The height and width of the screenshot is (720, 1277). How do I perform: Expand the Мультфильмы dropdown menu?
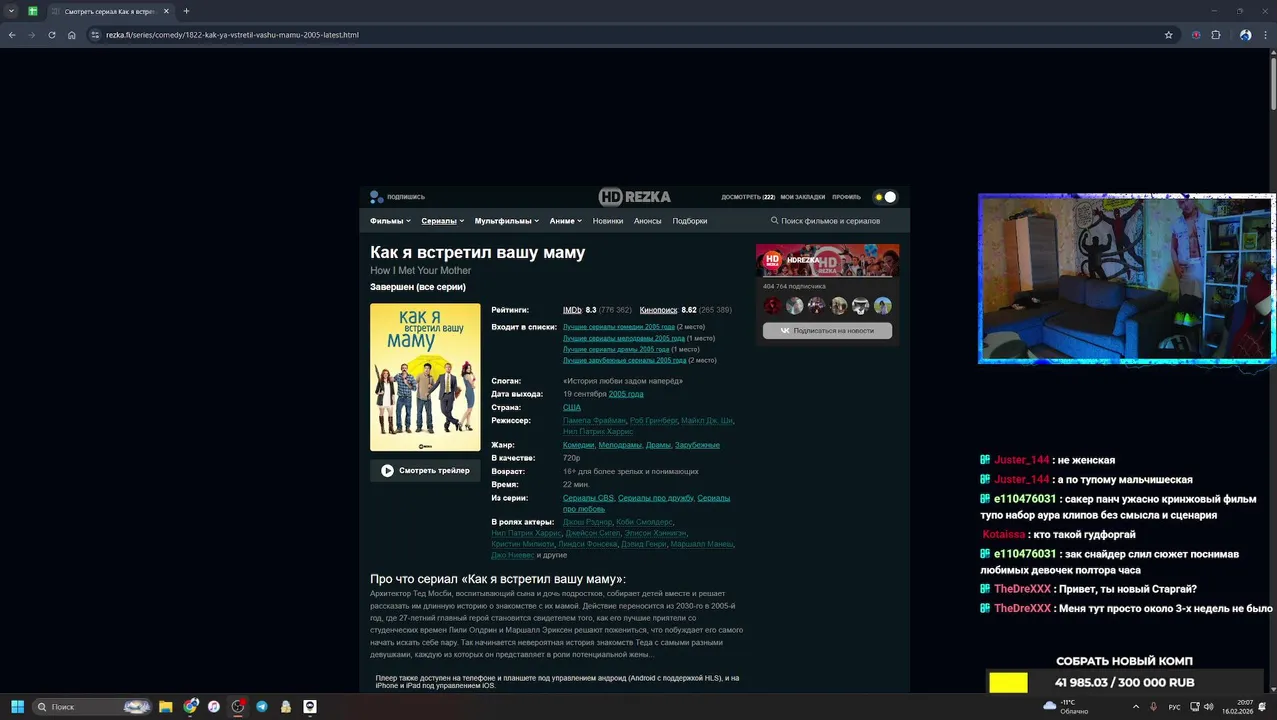click(x=507, y=221)
